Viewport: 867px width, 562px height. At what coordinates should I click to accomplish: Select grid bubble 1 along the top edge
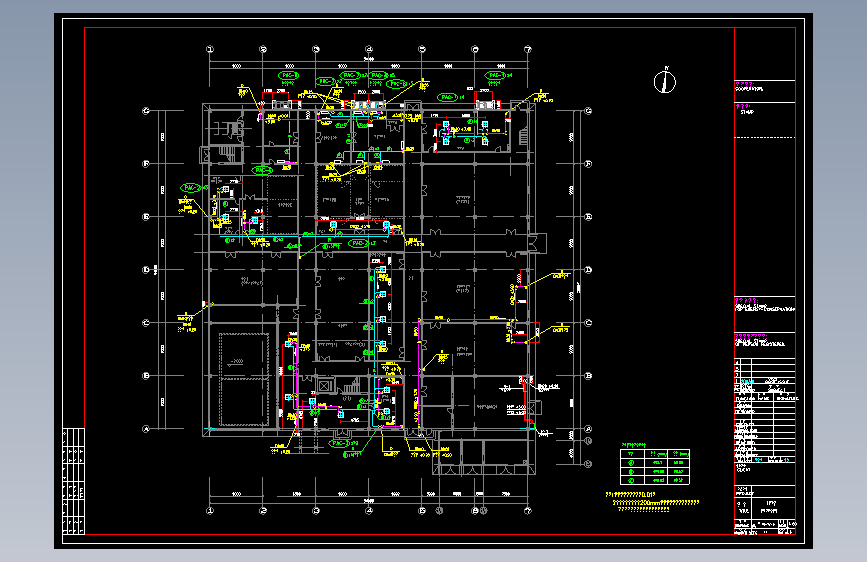pyautogui.click(x=210, y=49)
